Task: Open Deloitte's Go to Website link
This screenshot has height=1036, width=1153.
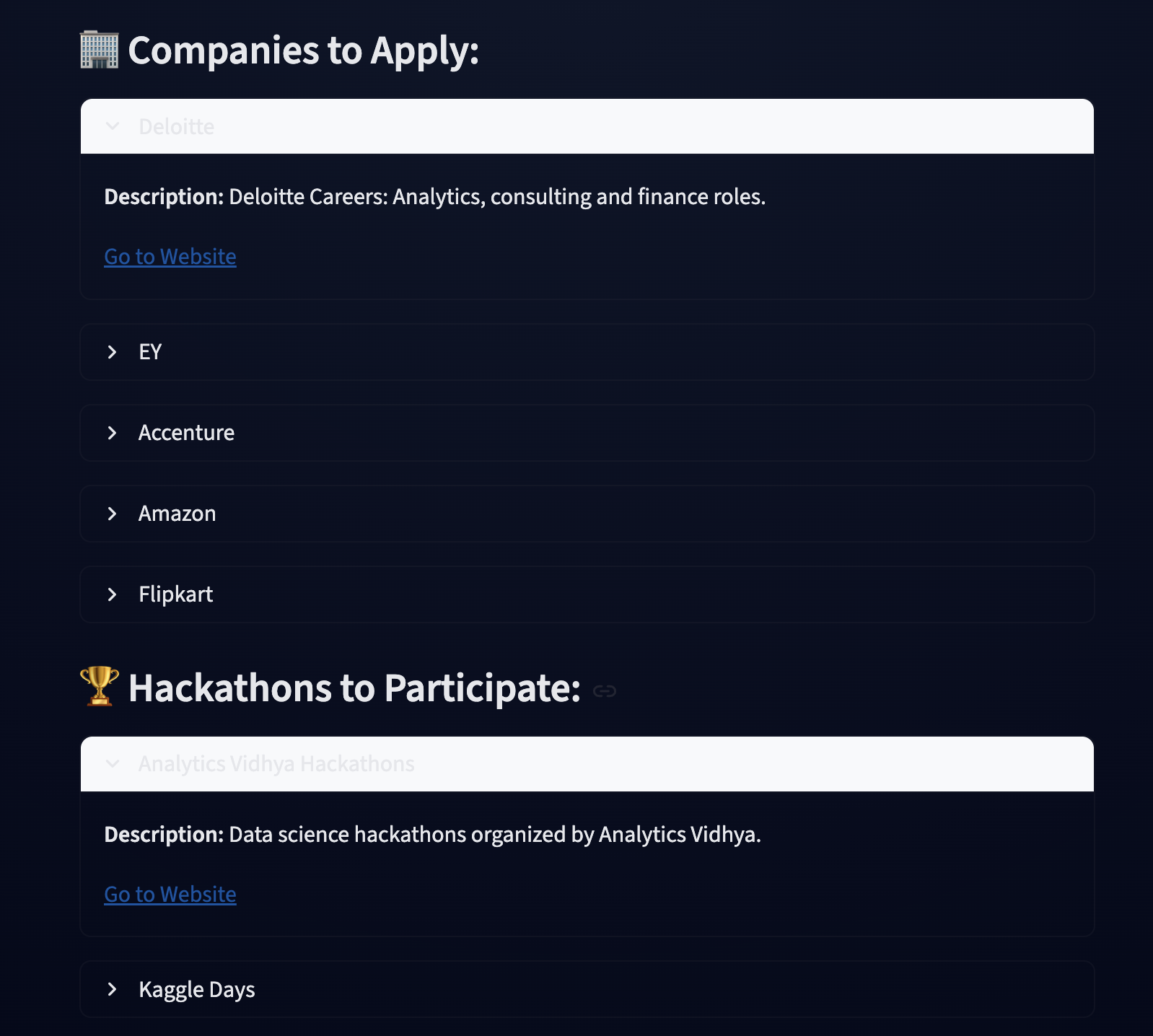Action: [x=170, y=257]
